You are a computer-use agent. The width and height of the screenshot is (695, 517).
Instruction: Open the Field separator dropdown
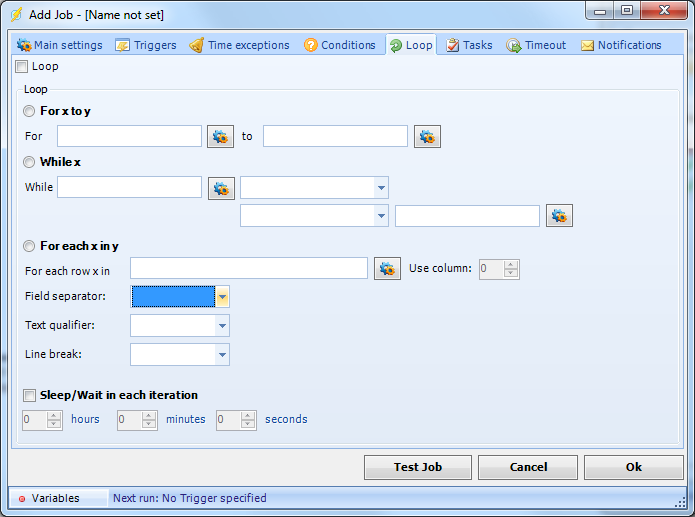pos(223,297)
